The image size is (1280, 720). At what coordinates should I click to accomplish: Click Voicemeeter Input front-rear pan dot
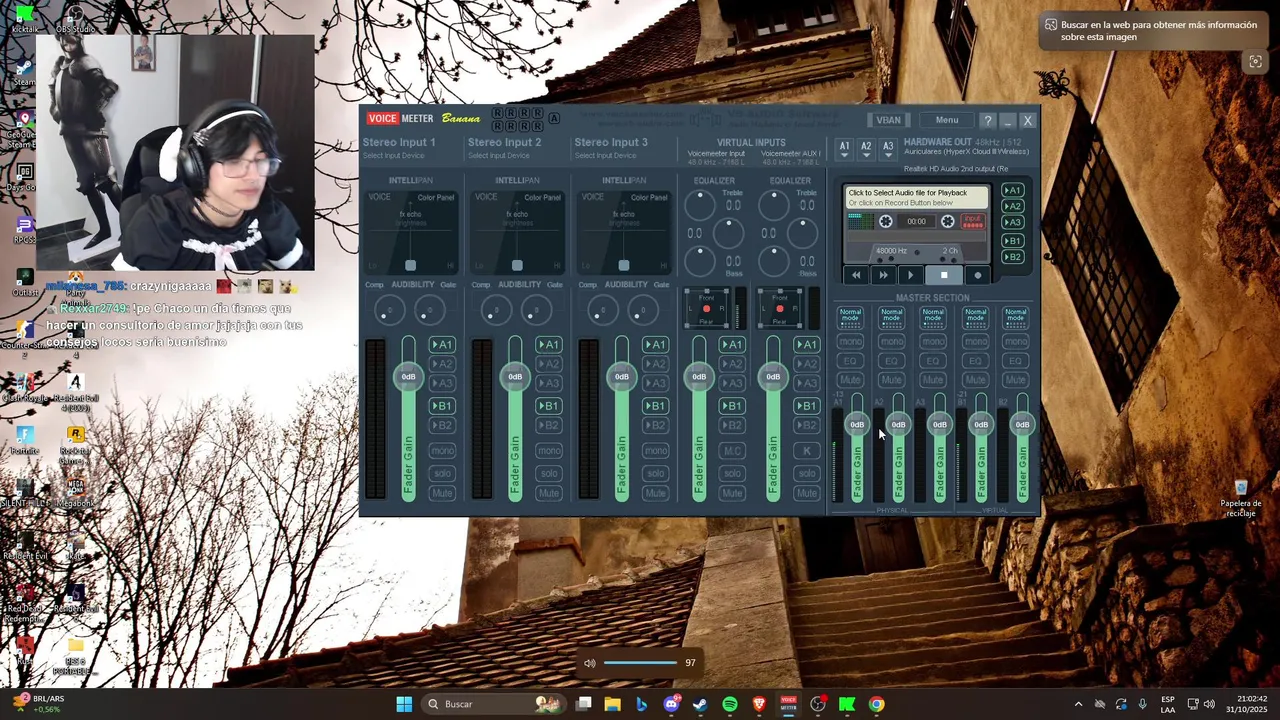706,309
